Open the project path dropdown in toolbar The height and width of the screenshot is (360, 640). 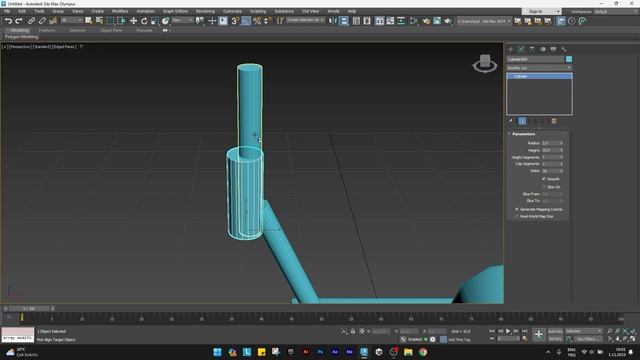pos(484,21)
